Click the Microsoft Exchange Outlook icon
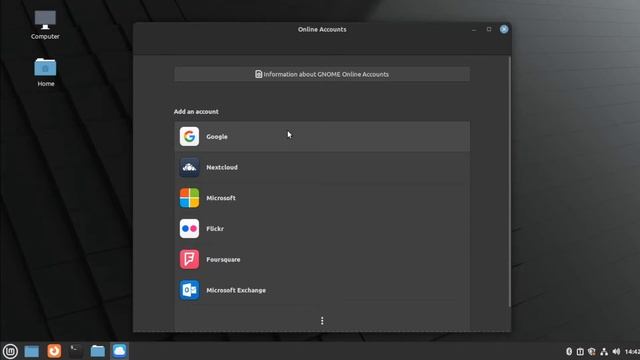 (189, 290)
